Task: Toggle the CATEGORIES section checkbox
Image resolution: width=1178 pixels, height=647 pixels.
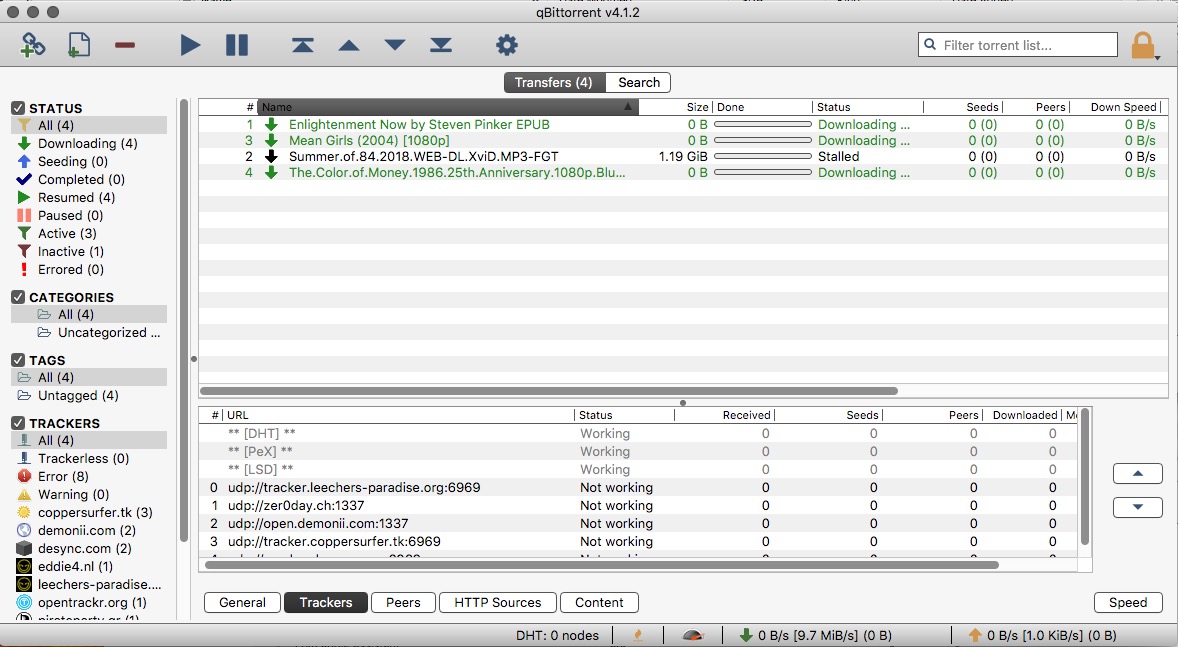Action: (x=18, y=297)
